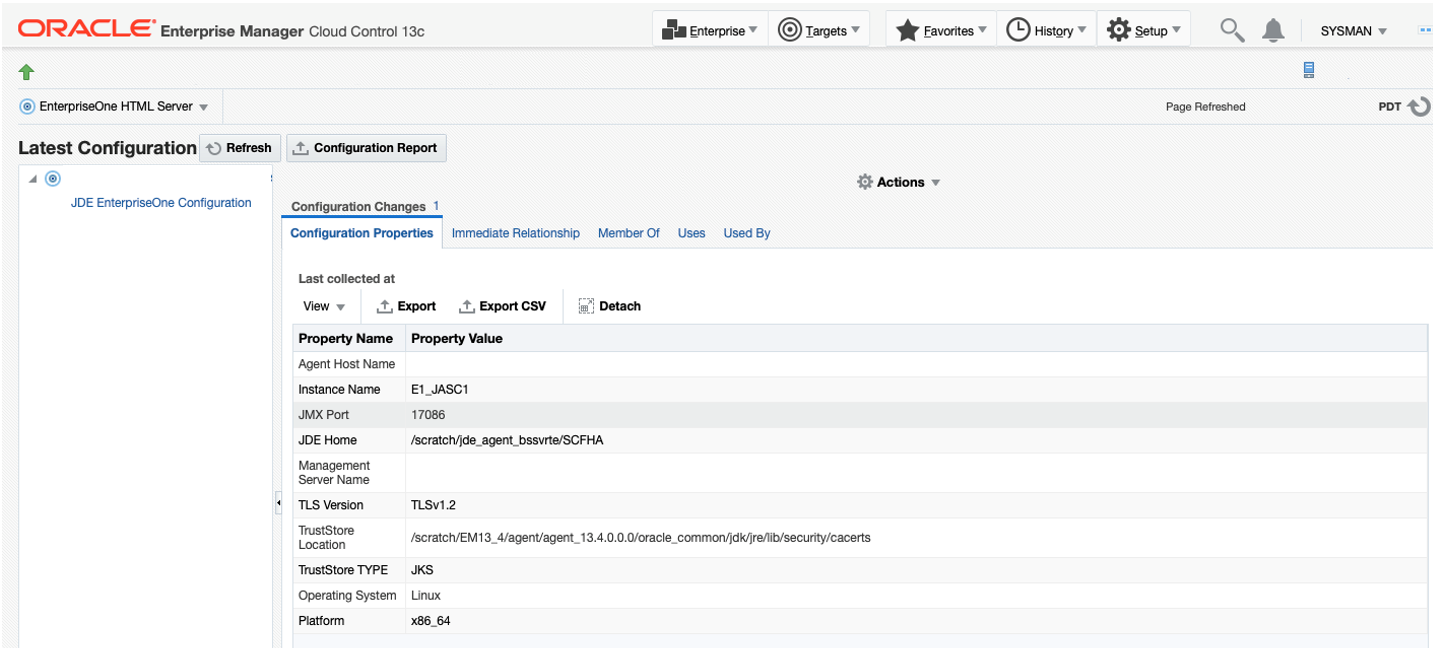Switch to the Used By tab
Image resolution: width=1433 pixels, height=648 pixels.
click(x=746, y=233)
